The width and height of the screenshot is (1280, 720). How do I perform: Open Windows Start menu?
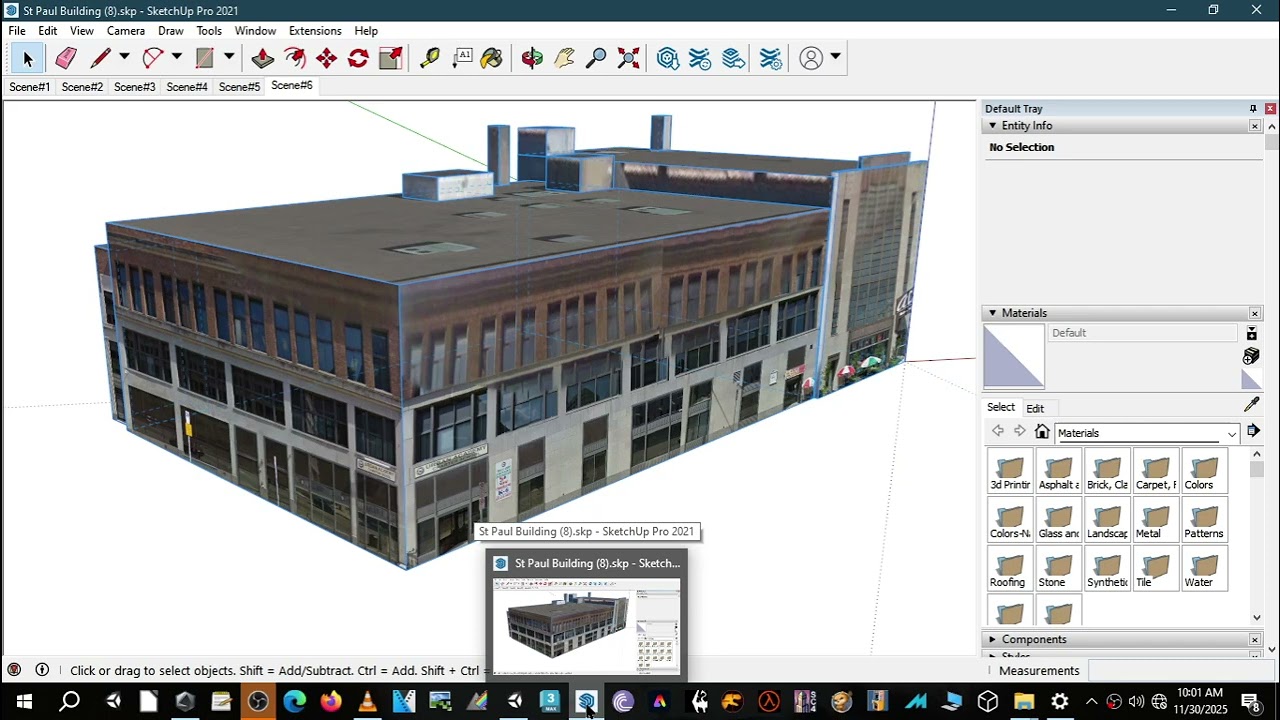coord(24,701)
